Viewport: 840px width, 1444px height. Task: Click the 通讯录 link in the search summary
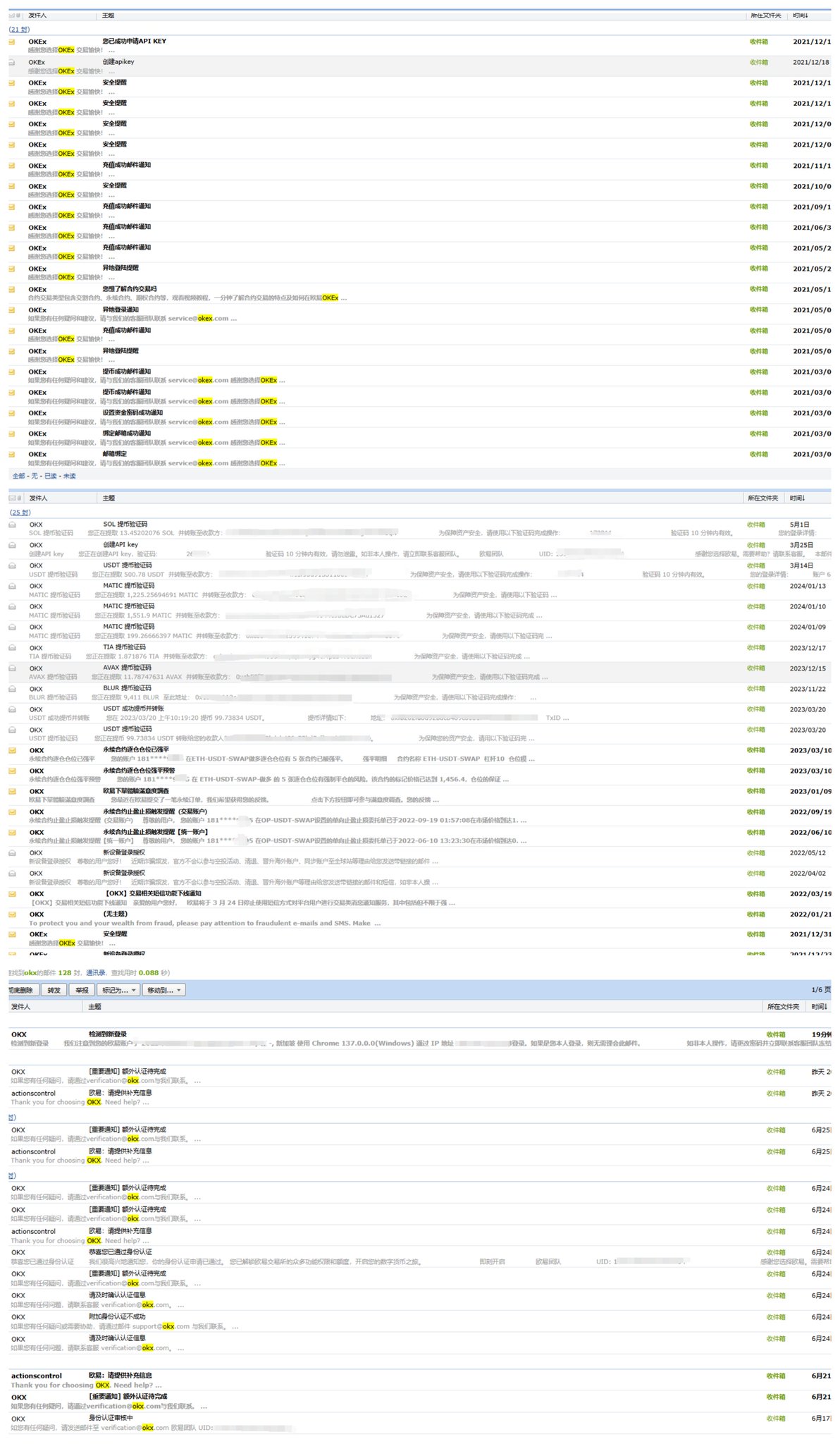tap(96, 972)
